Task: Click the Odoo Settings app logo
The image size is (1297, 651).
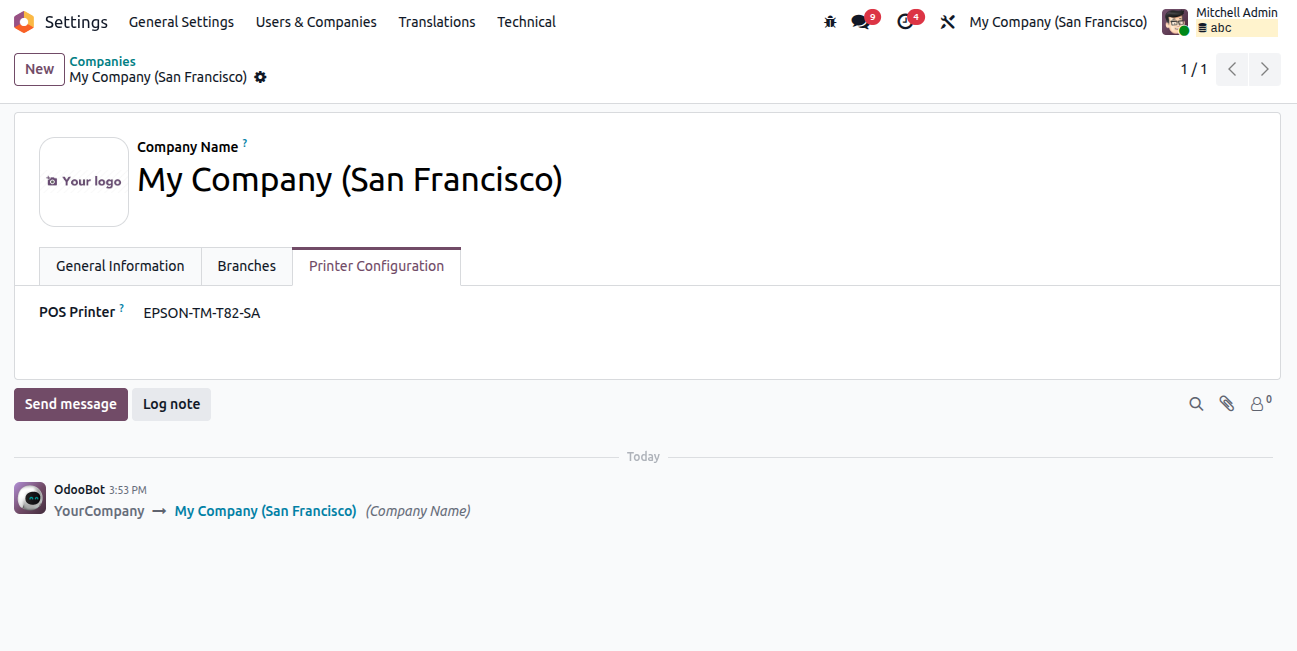Action: 24,22
